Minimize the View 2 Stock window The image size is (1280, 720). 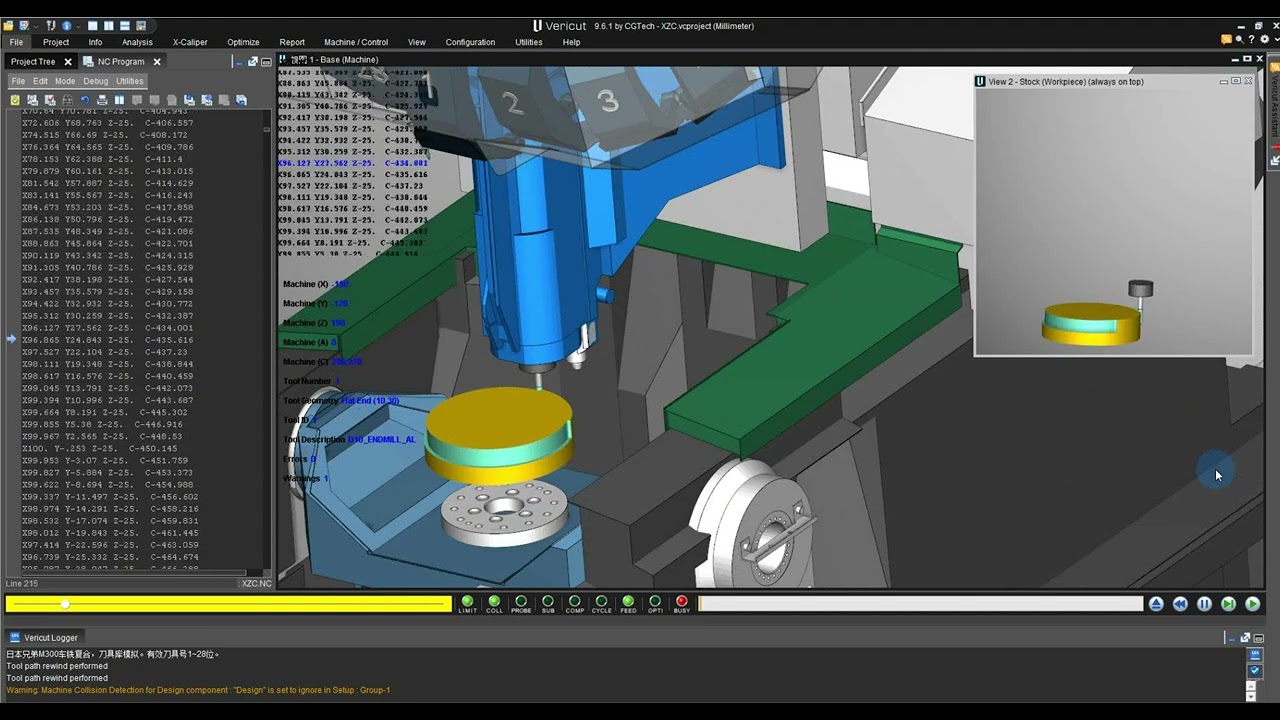coord(1223,82)
